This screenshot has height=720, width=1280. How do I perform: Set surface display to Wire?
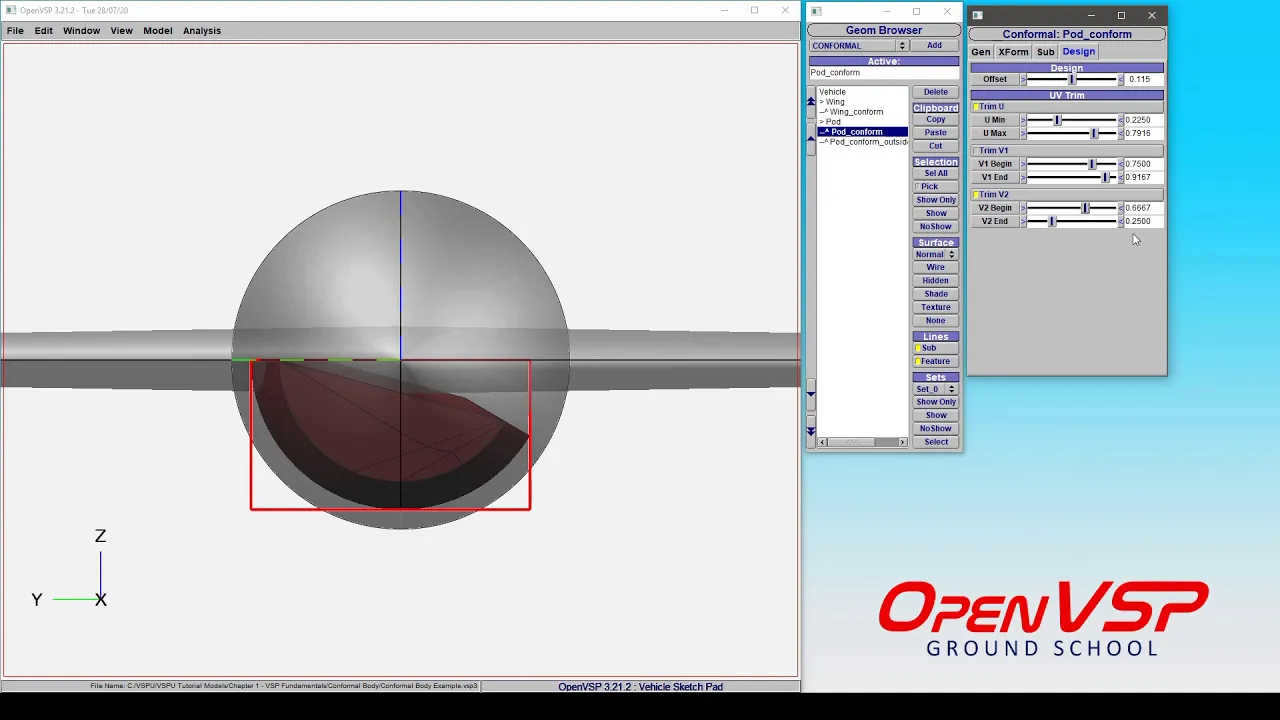936,268
